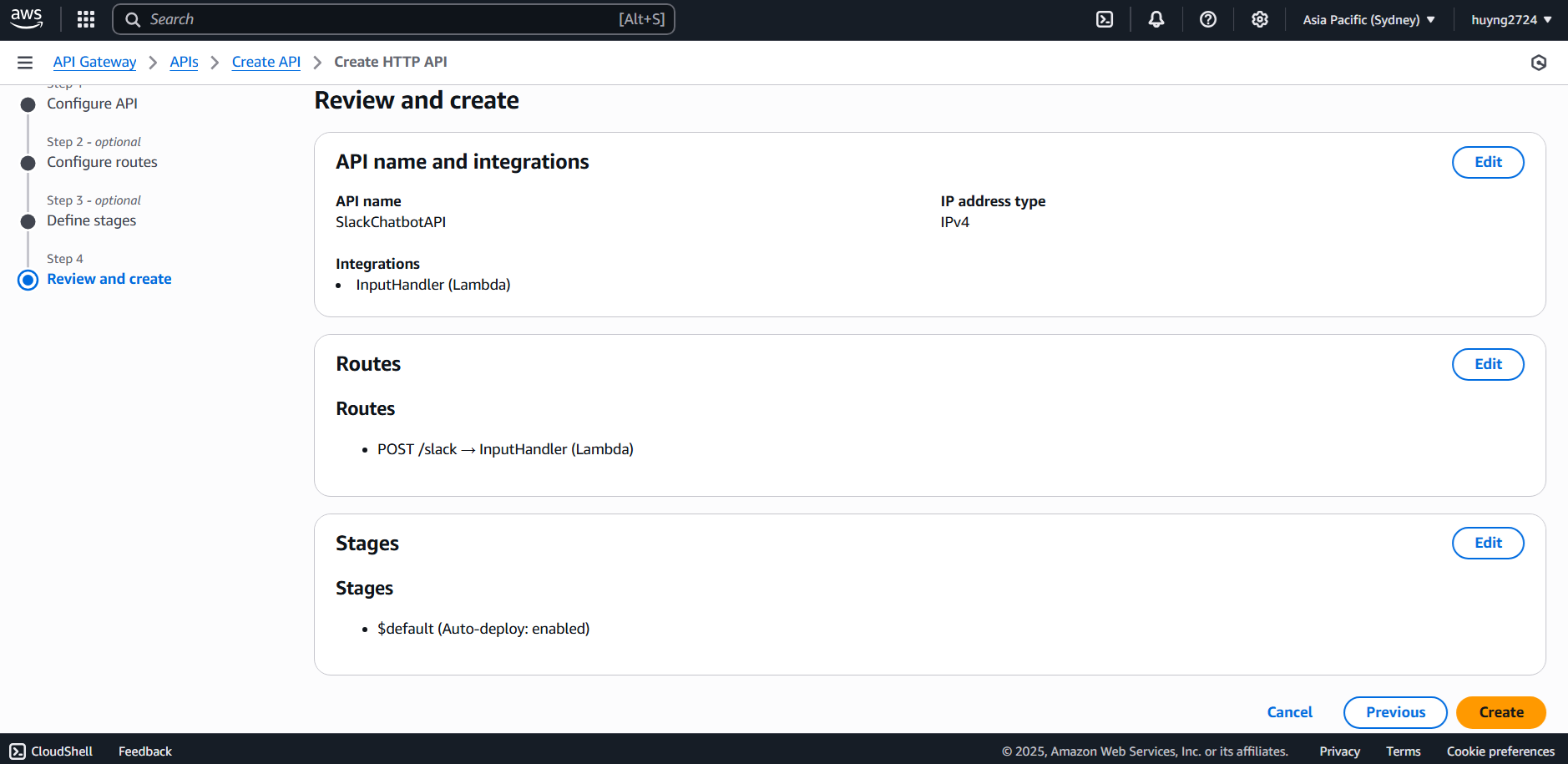Click the IPv4 address type value

tap(955, 222)
